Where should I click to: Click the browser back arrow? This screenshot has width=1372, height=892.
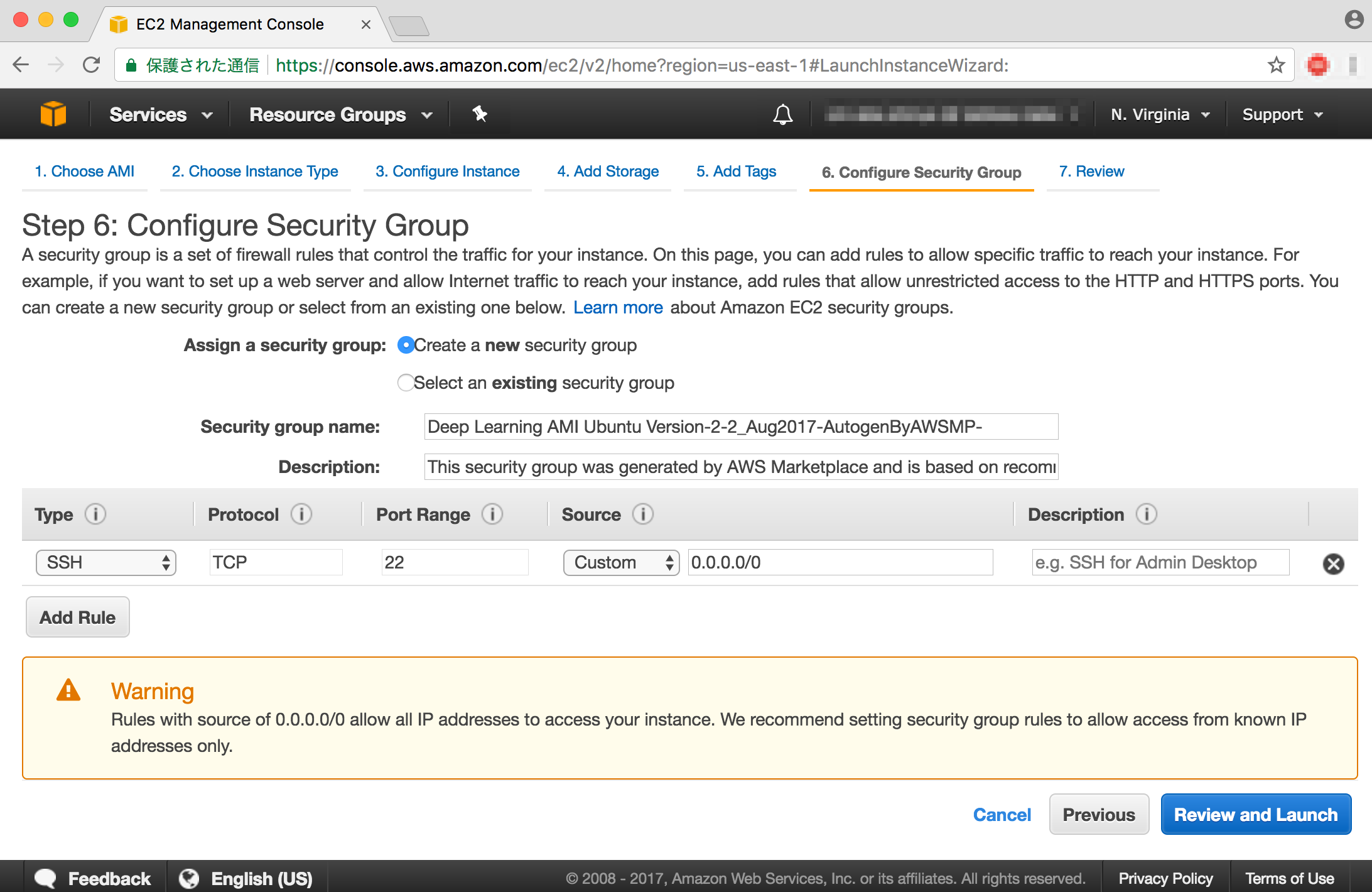click(21, 65)
